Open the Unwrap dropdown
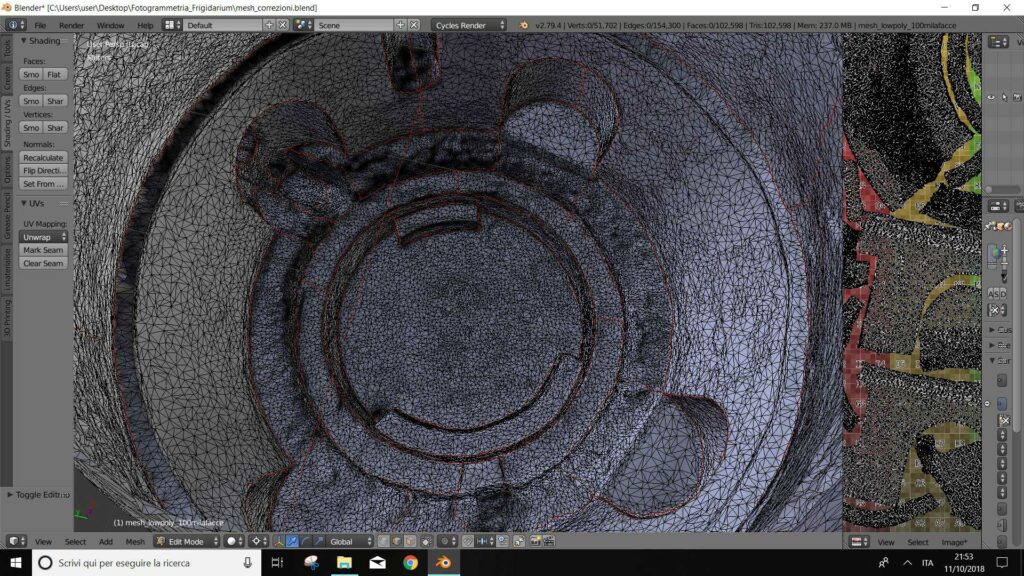This screenshot has height=576, width=1024. pos(43,237)
